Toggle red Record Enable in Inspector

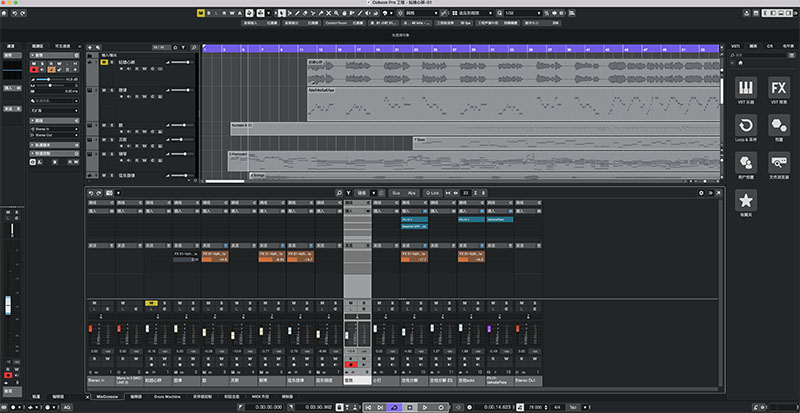click(34, 69)
